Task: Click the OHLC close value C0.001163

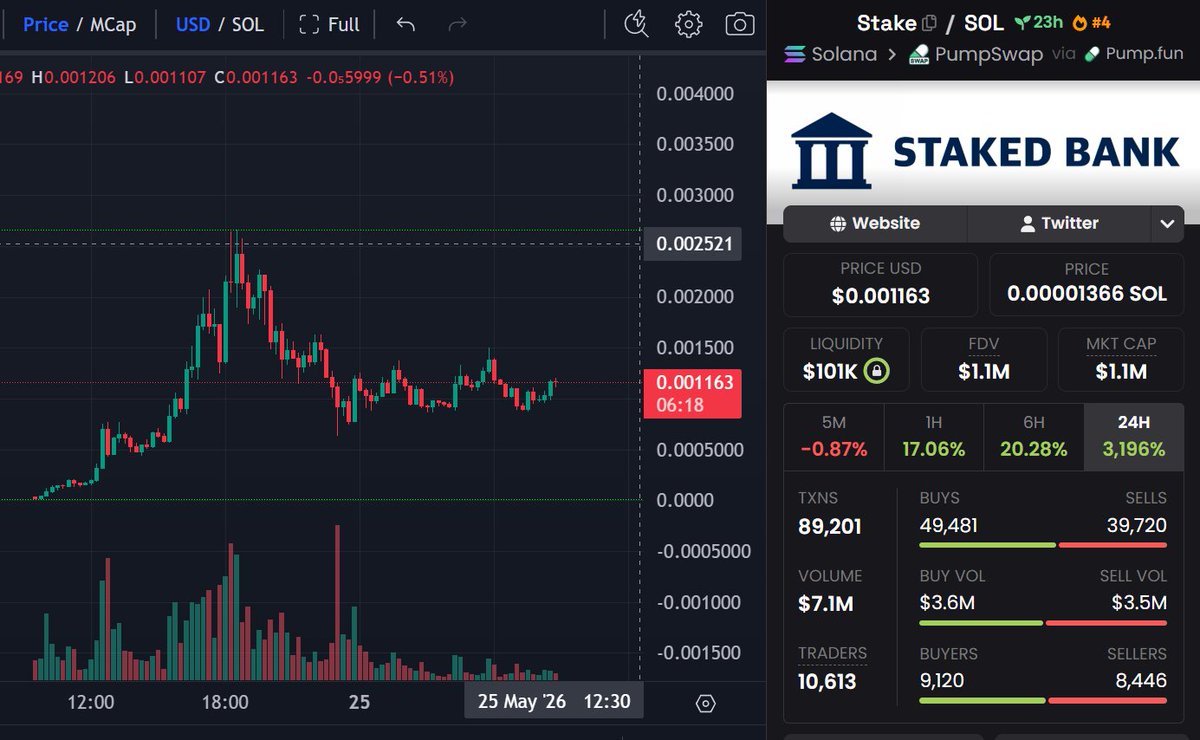Action: coord(255,76)
